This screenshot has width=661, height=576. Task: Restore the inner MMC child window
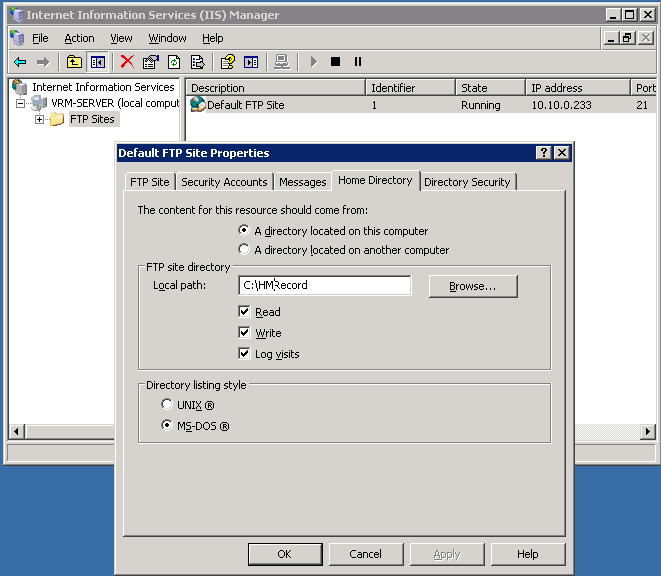click(627, 38)
